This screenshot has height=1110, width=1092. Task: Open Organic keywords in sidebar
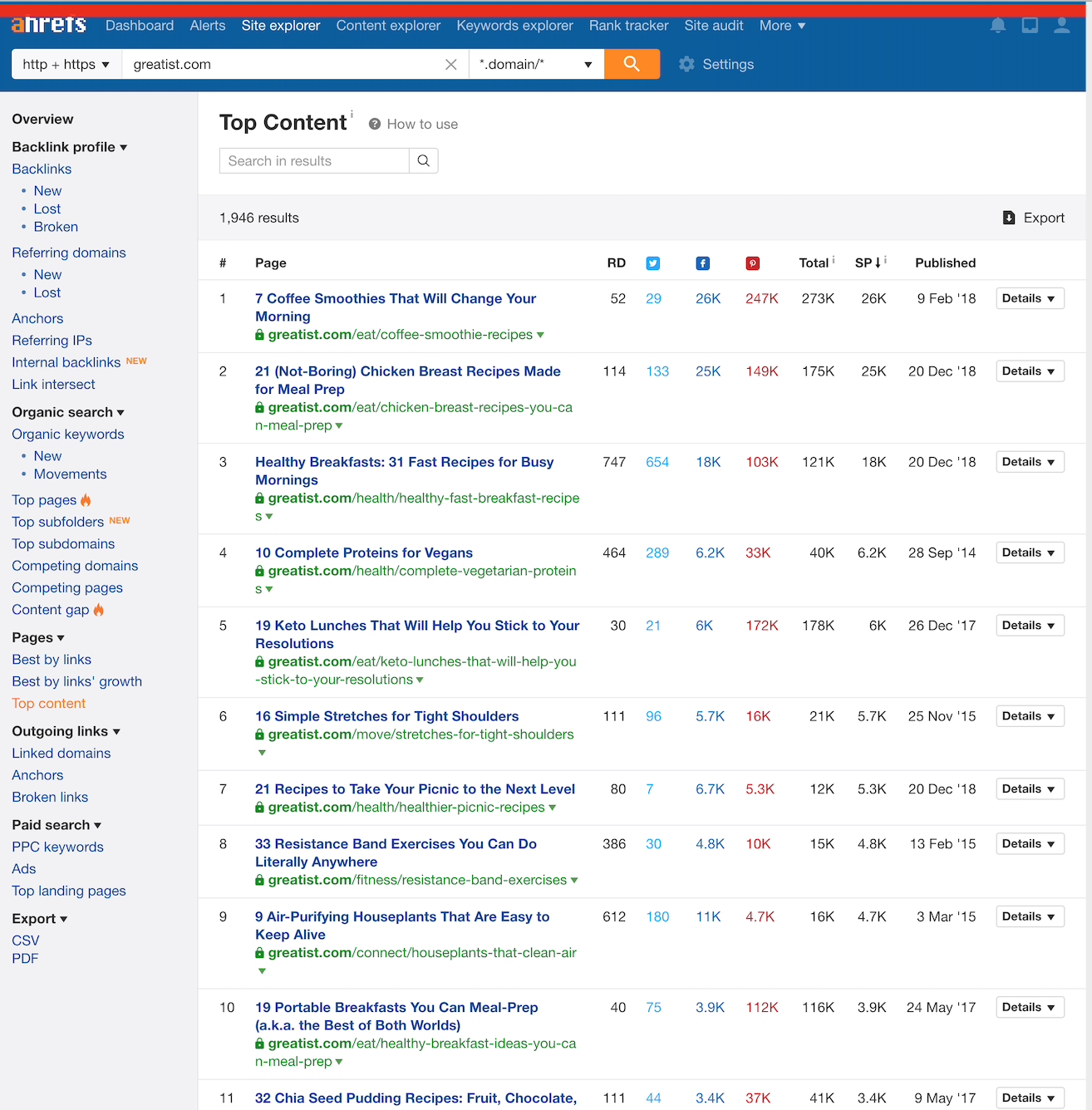click(68, 435)
